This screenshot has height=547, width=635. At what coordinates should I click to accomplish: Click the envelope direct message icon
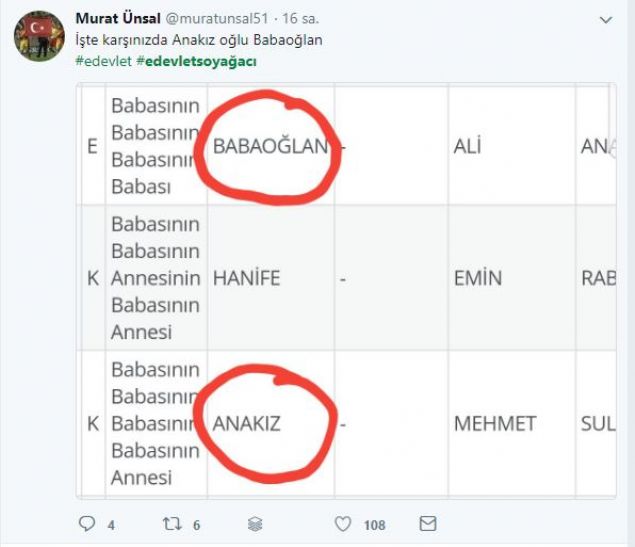point(428,523)
